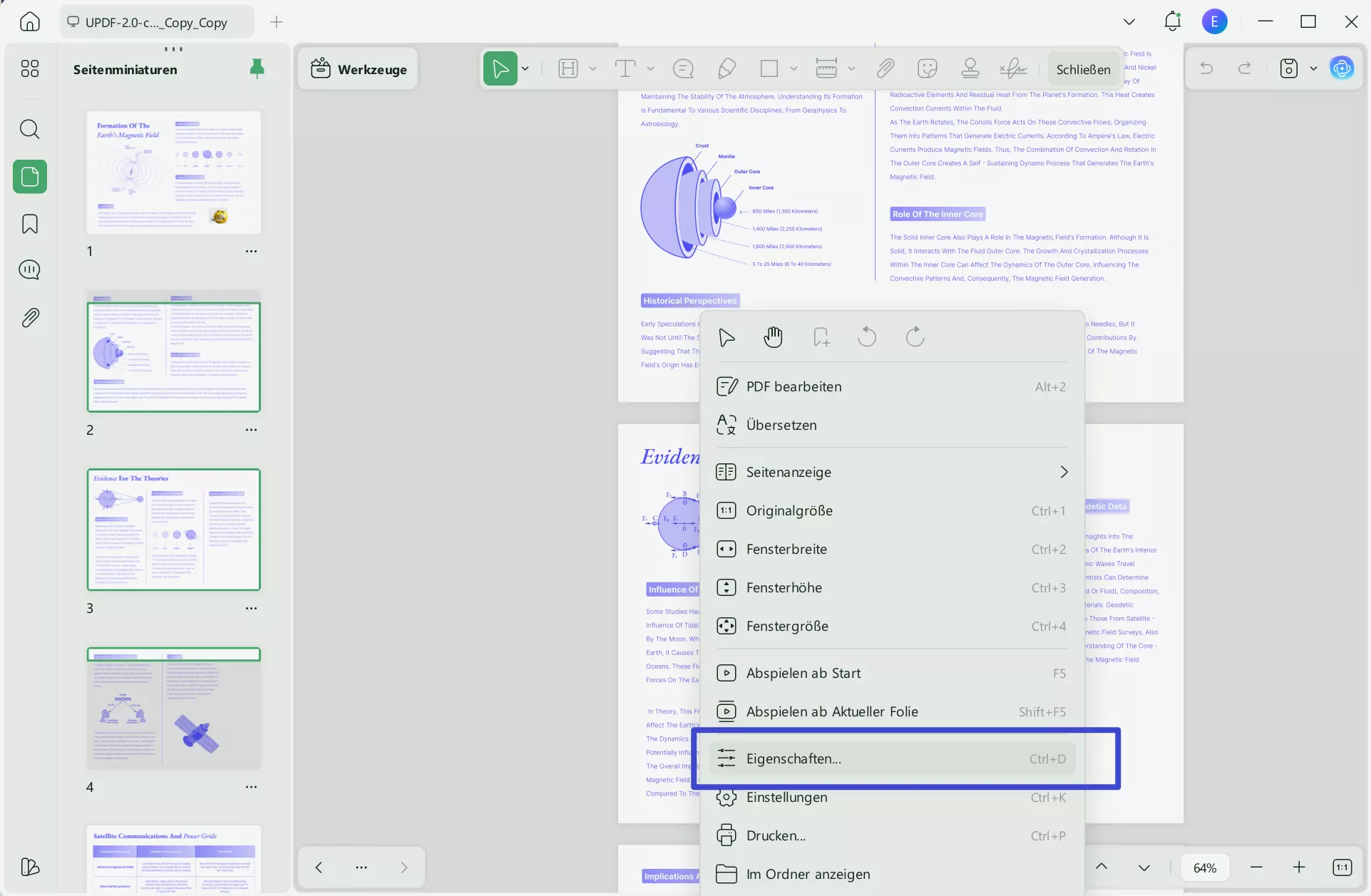Toggle the 1:1 actual size button at bottom
The height and width of the screenshot is (896, 1371).
(x=1342, y=867)
